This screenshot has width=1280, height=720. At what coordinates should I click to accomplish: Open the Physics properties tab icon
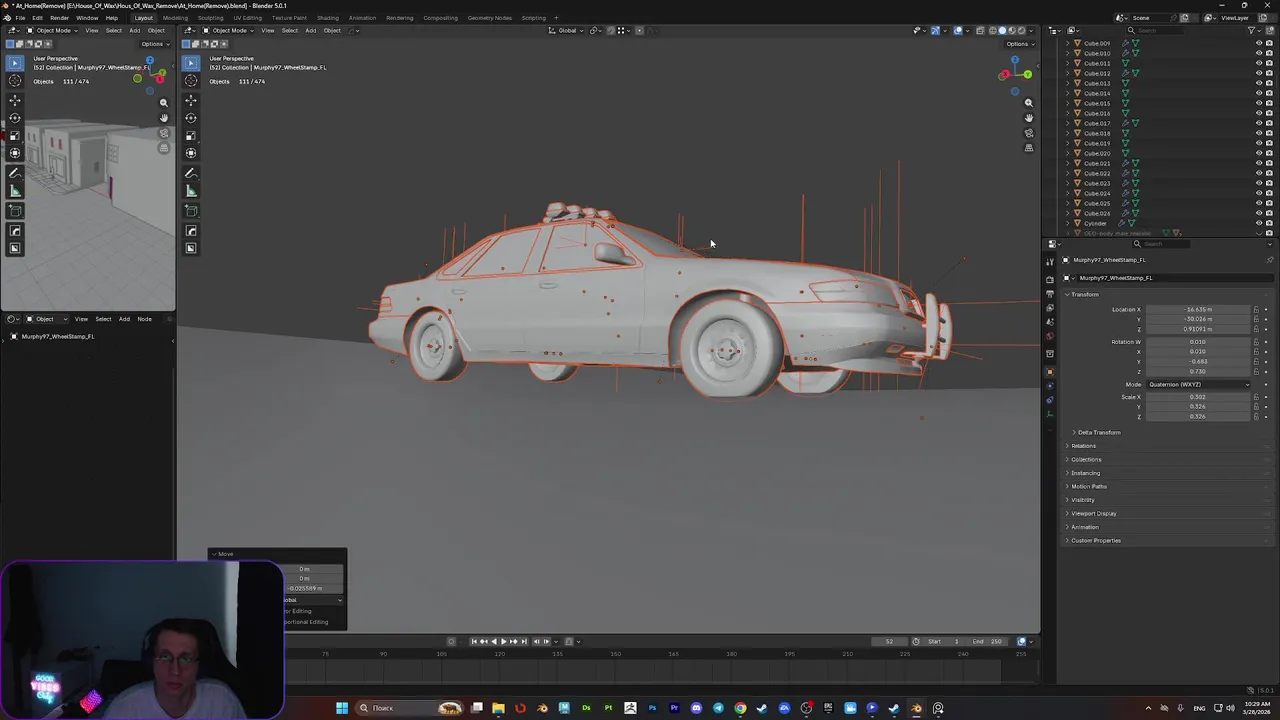[x=1050, y=386]
